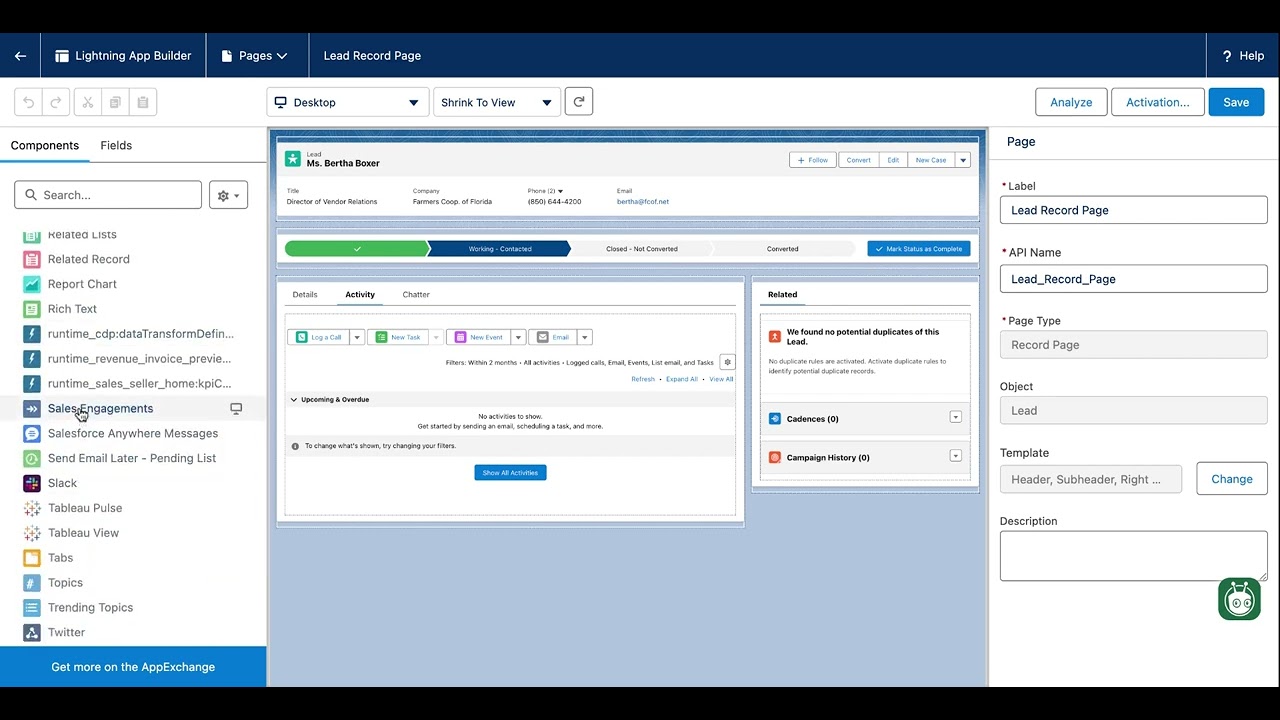Viewport: 1280px width, 720px height.
Task: Open the New Event dropdown arrow
Action: coord(518,337)
